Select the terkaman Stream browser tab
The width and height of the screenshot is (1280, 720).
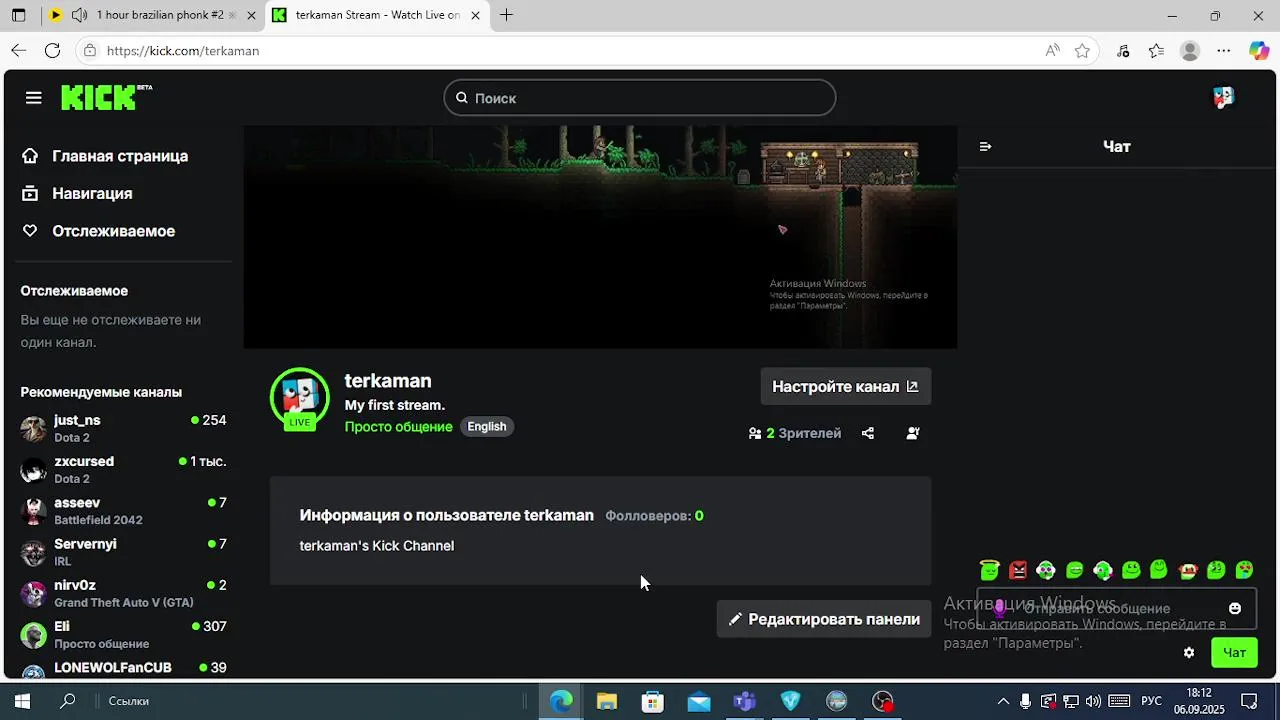point(378,15)
